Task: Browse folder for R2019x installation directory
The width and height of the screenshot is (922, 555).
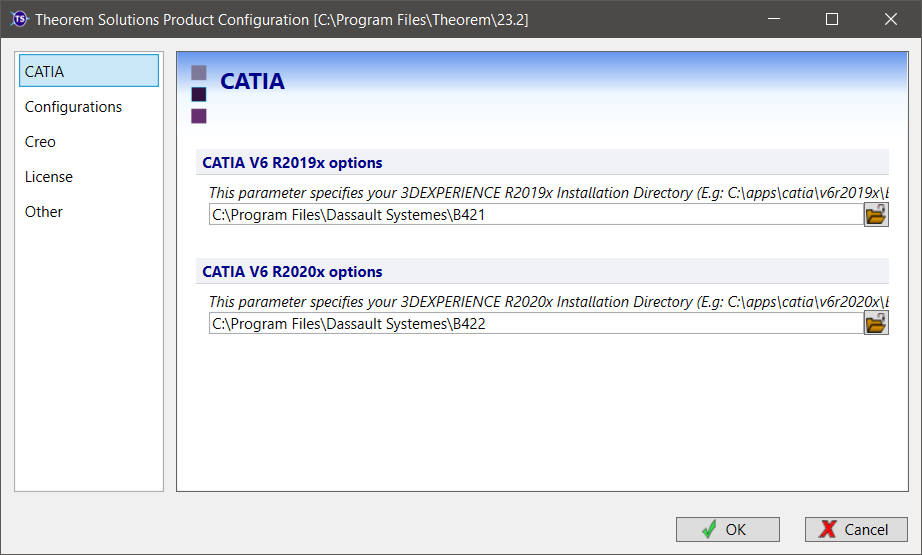Action: click(876, 215)
